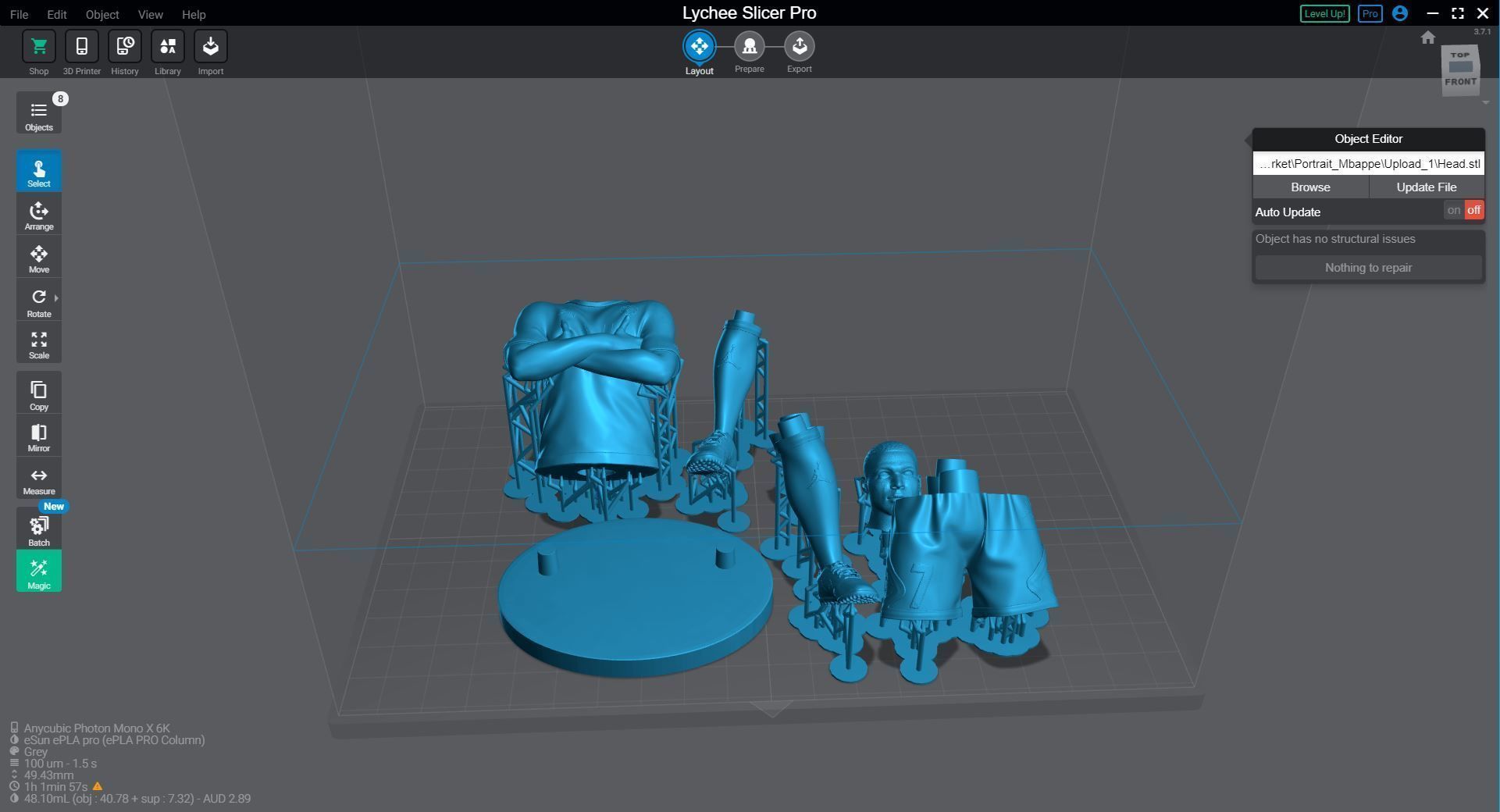Click the Import tool

pos(210,47)
